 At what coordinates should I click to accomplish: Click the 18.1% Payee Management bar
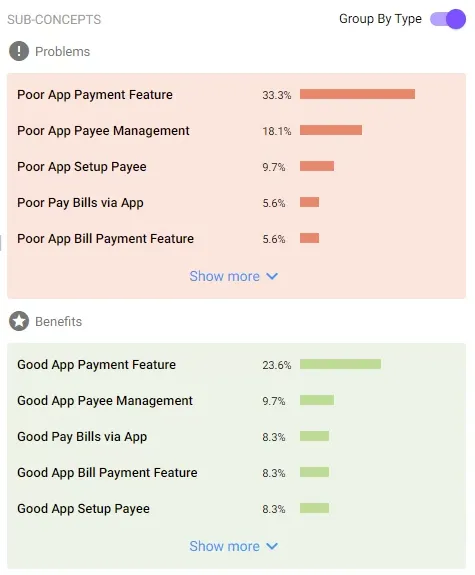point(331,130)
